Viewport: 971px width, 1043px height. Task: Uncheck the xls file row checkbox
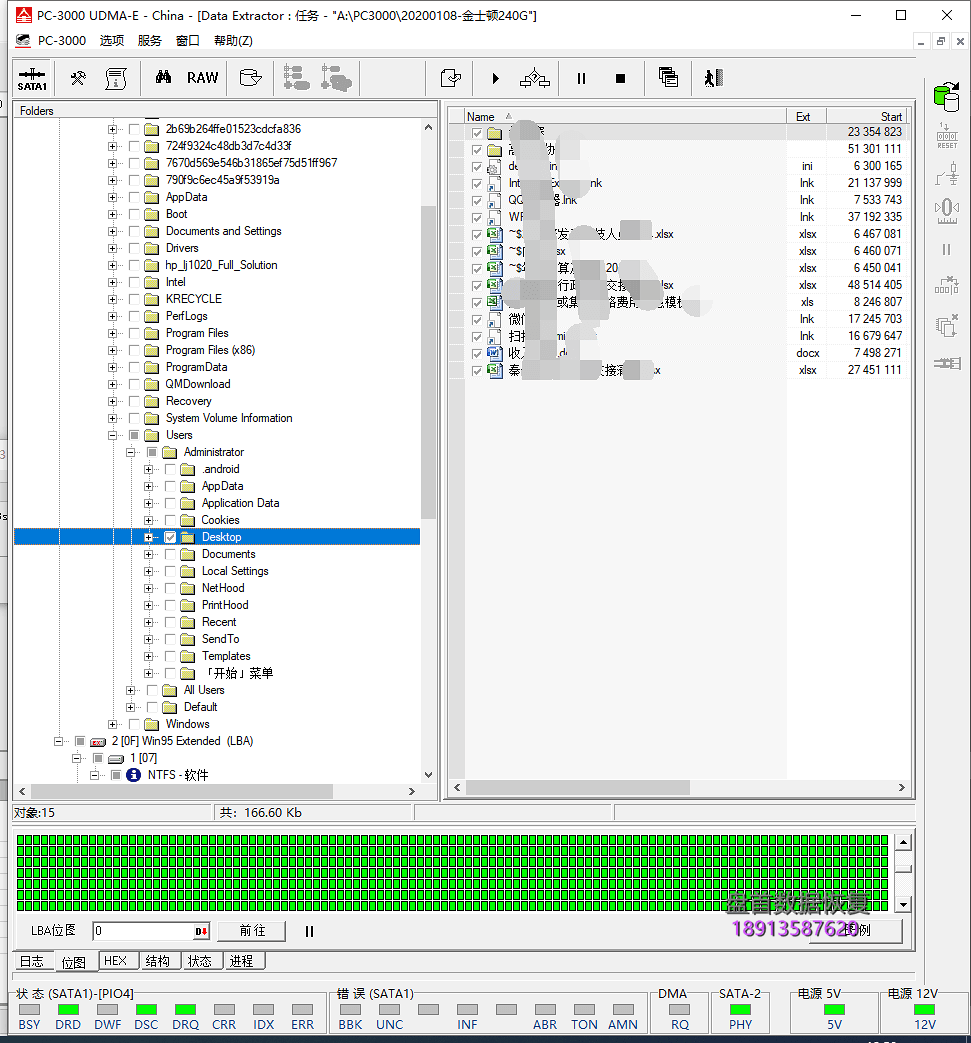[477, 302]
